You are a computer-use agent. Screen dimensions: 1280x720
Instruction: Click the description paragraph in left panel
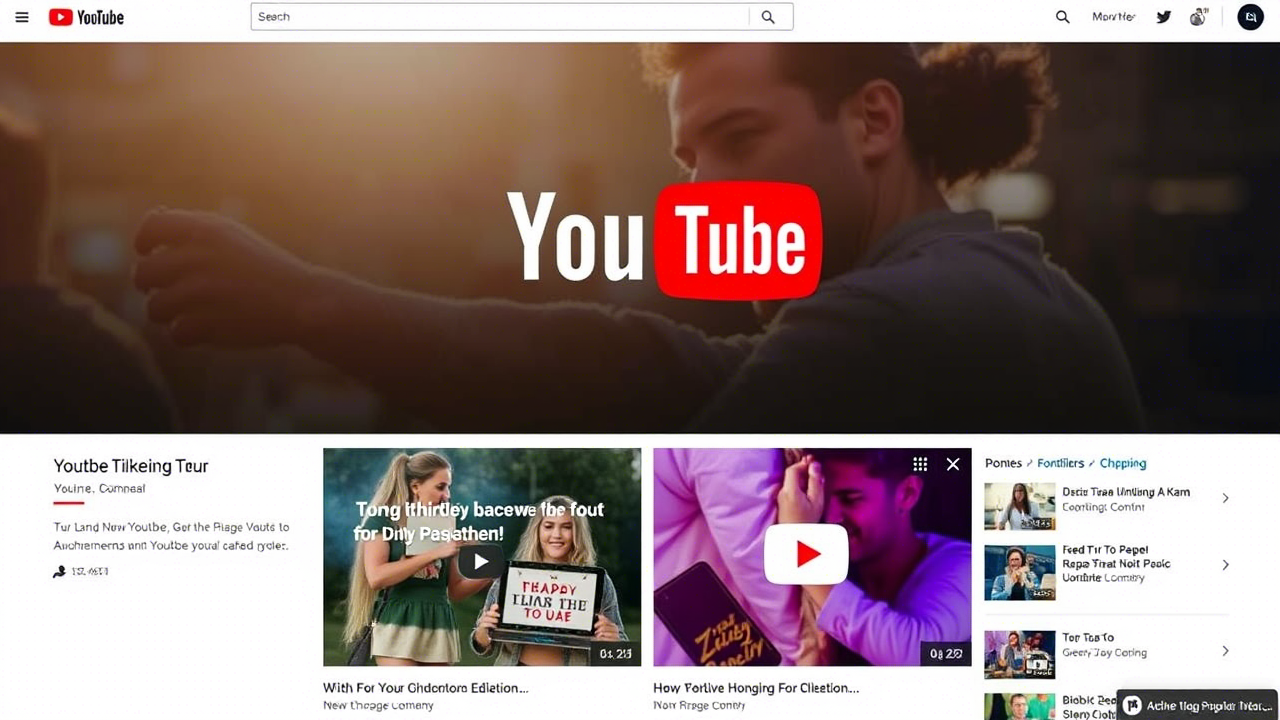171,536
